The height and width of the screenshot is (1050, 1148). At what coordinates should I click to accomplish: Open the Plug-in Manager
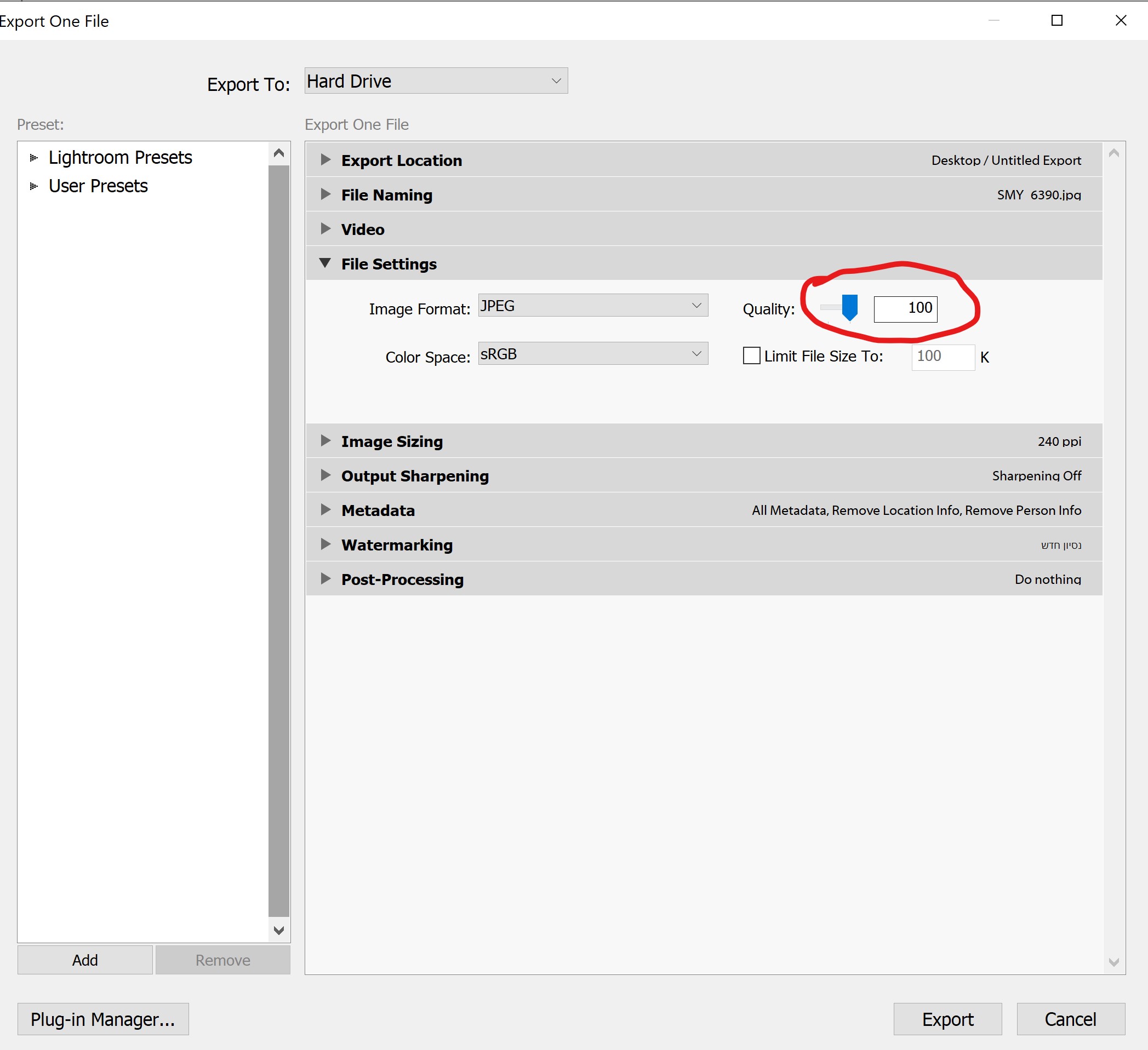click(103, 1019)
